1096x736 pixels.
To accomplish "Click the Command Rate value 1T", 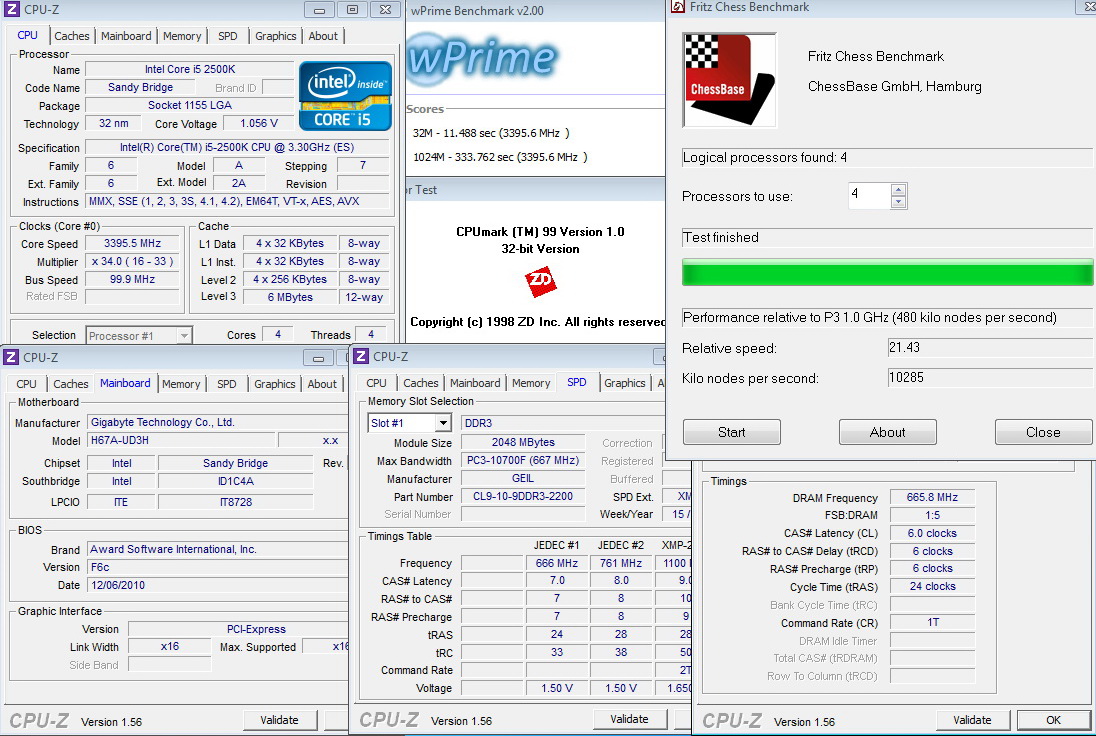I will (932, 622).
